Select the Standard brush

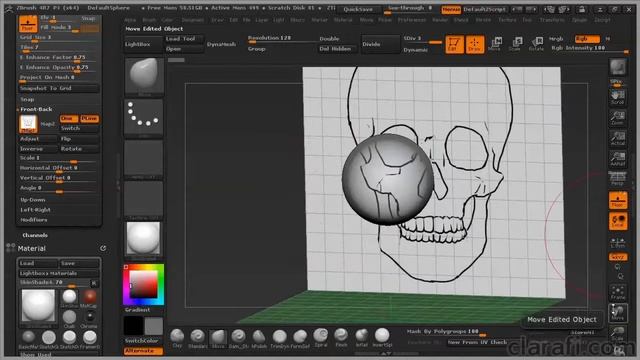click(198, 338)
